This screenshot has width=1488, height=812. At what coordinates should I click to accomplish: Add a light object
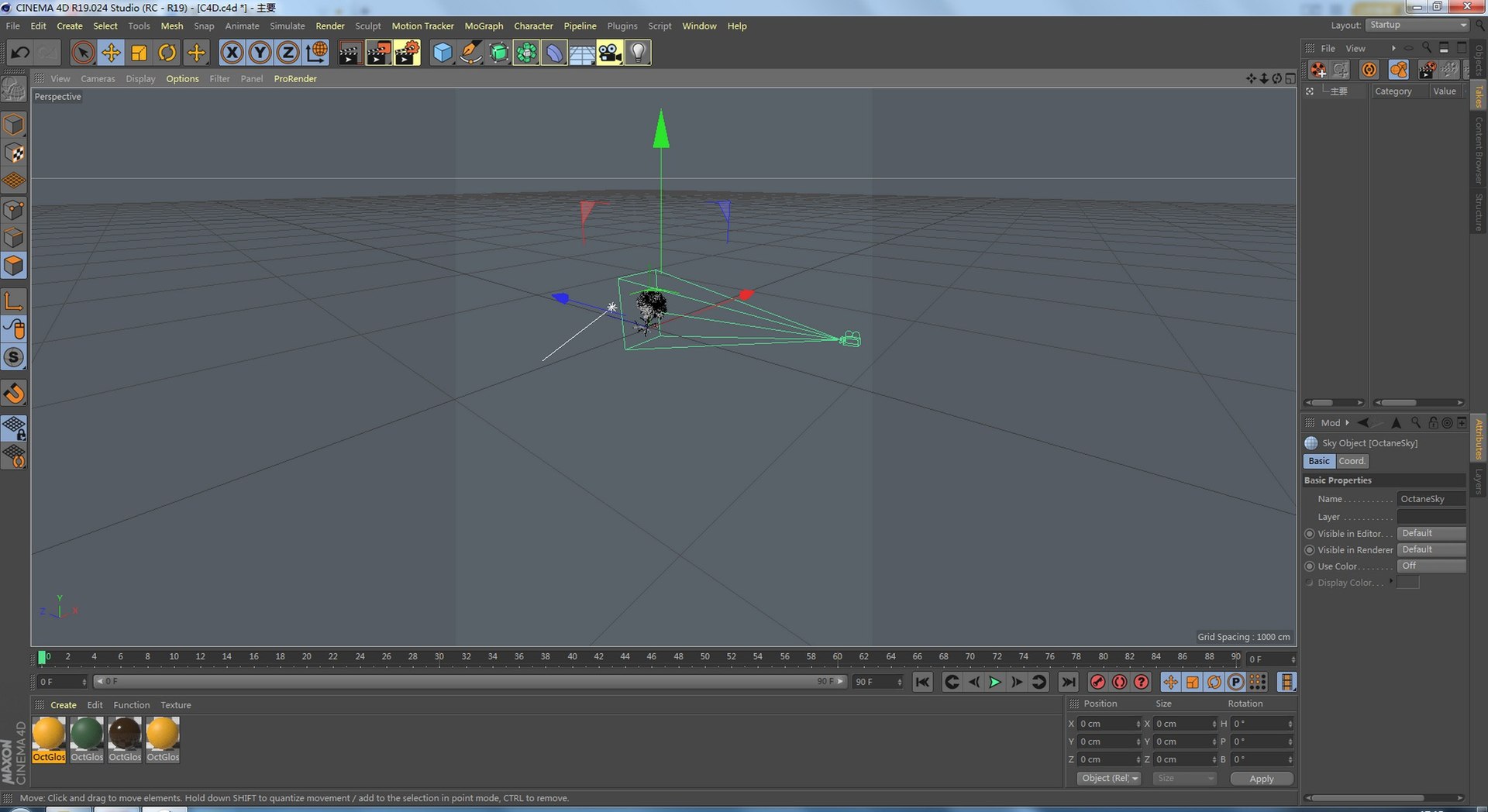[x=638, y=53]
